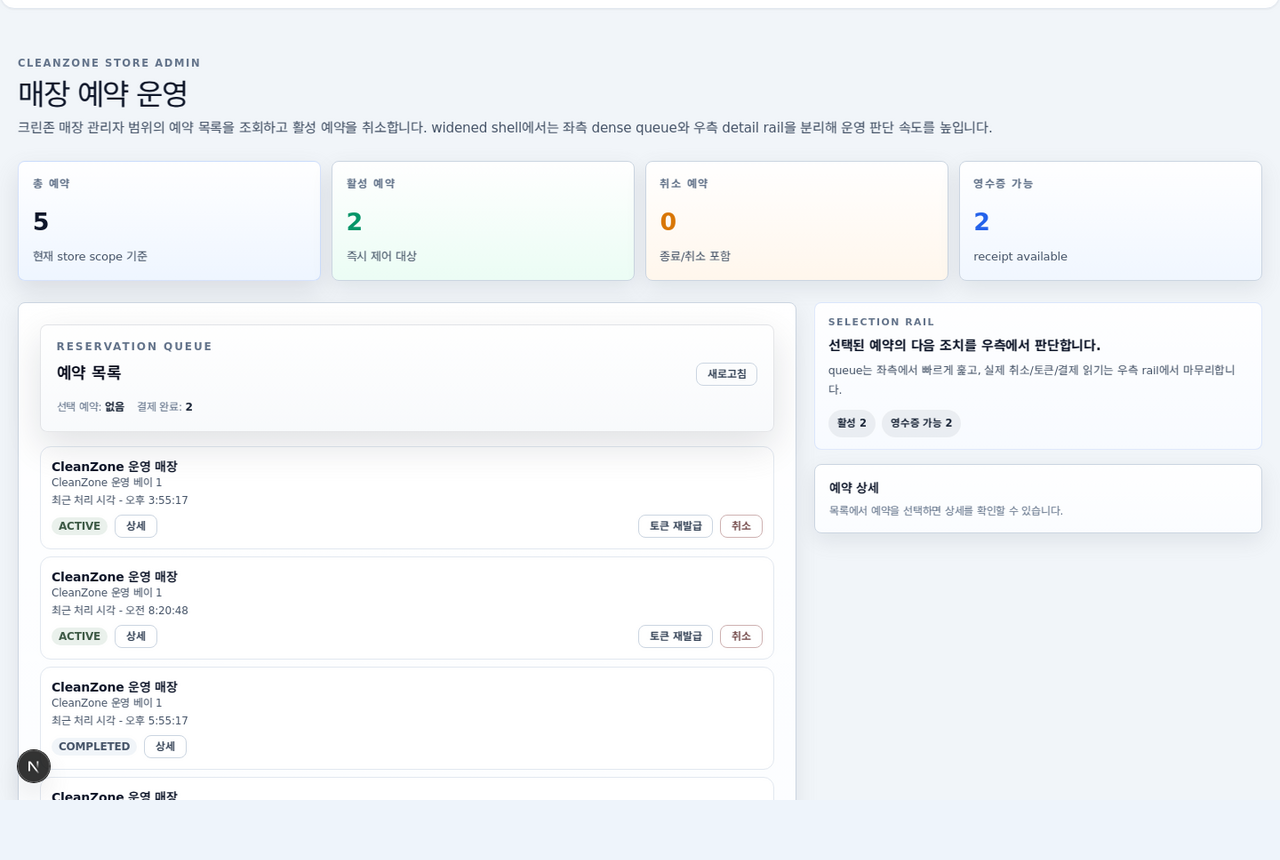Screen dimensions: 1280x860
Task: Click 선택된 예약의 다음 조치를 우측에서 판단합니다 heading
Action: 965,345
